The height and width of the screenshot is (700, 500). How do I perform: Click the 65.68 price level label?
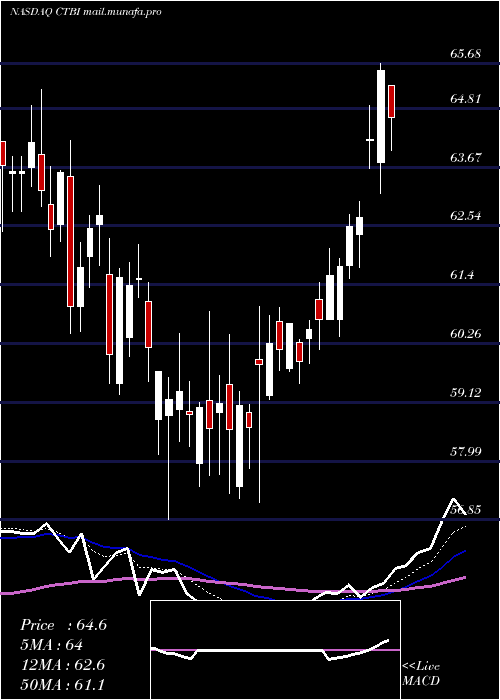click(x=466, y=54)
